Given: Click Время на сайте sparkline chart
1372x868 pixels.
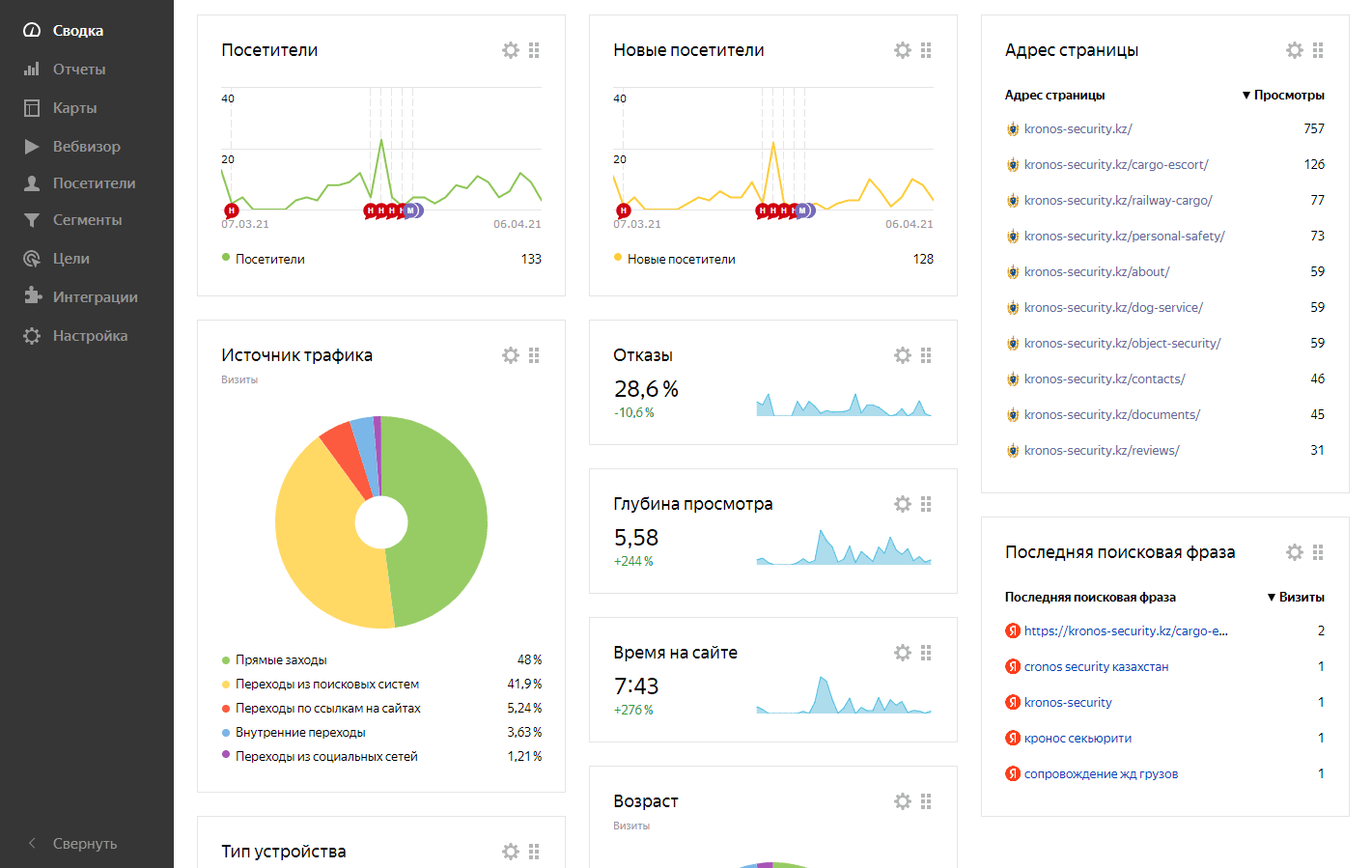Looking at the screenshot, I should point(844,695).
